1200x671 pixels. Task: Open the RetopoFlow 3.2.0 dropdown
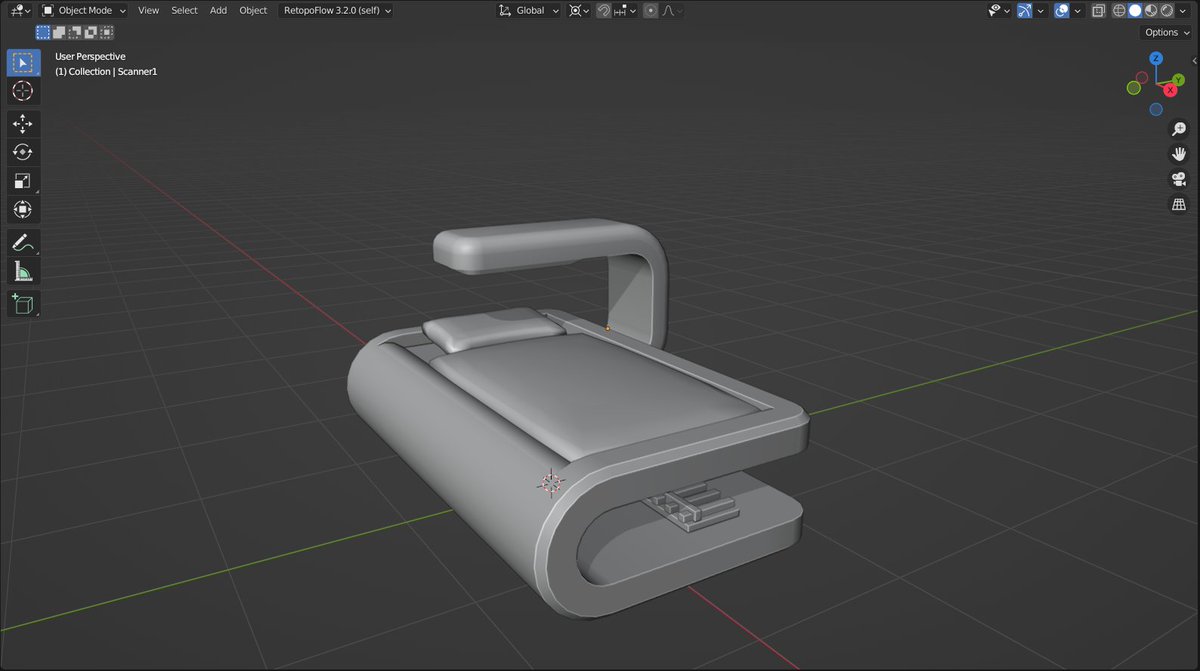pos(335,10)
